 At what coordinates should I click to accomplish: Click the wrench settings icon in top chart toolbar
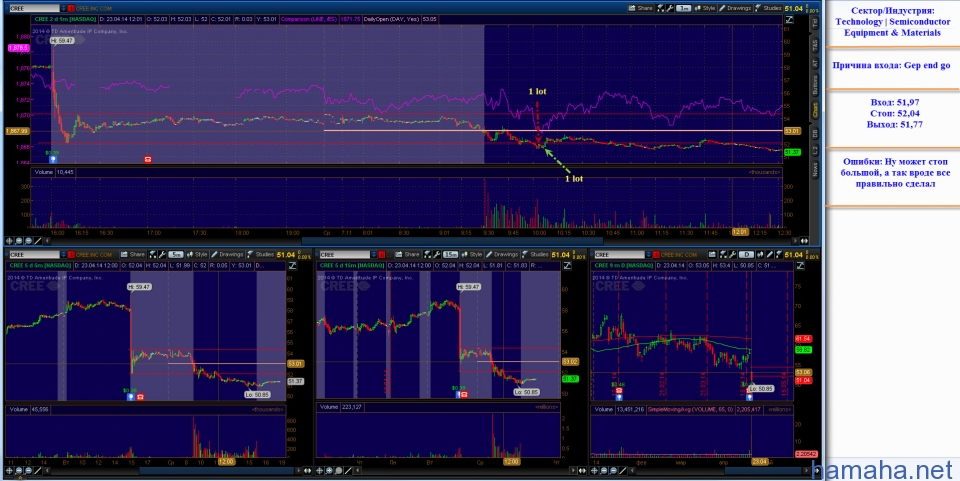[x=670, y=8]
